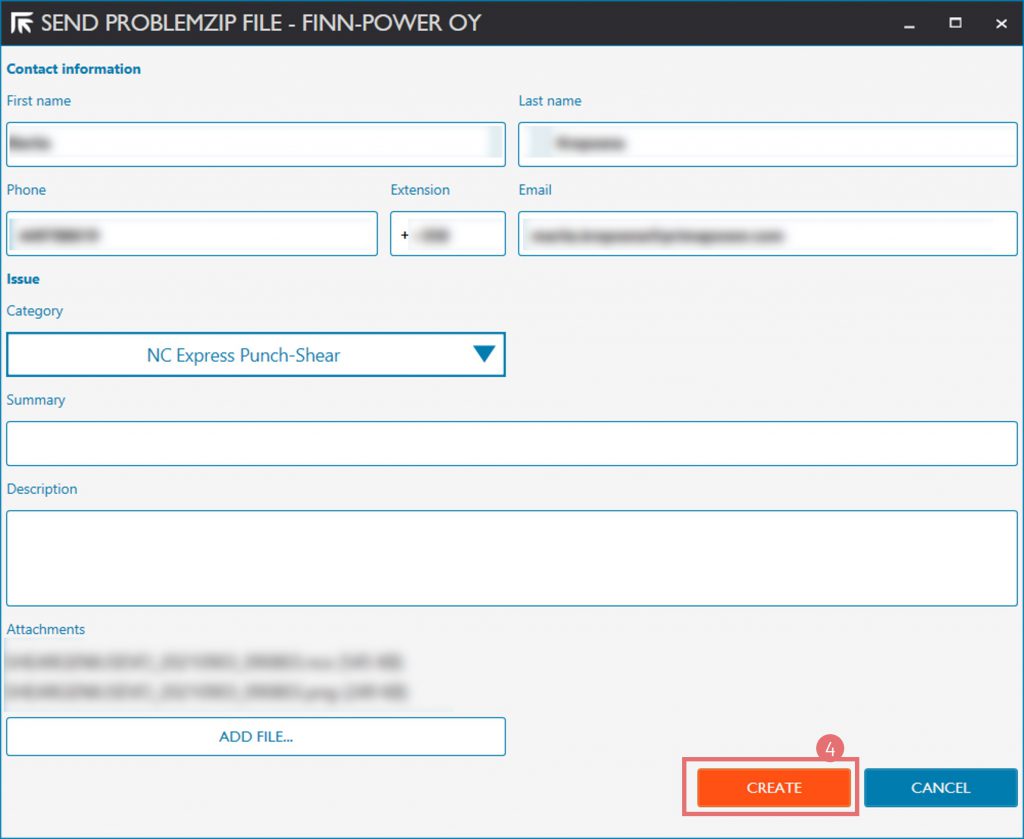Select the first attachment in the list
The image size is (1024, 839).
(206, 662)
